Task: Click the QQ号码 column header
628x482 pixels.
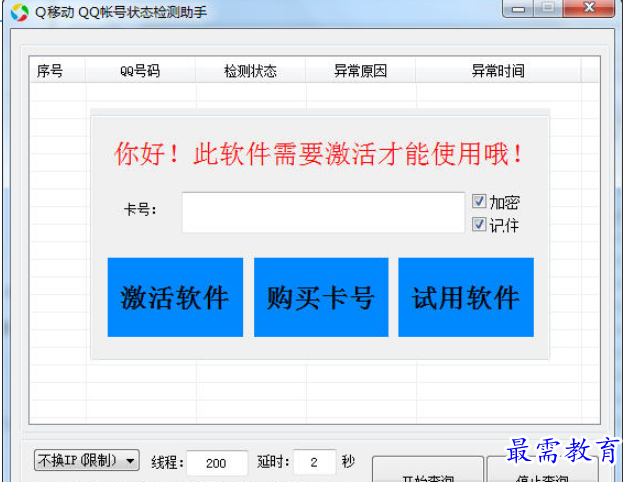Action: click(140, 71)
